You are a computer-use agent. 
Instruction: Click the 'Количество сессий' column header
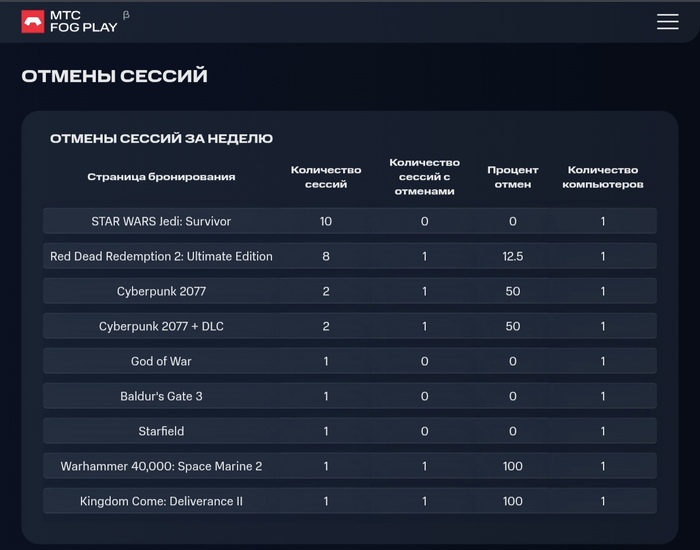coord(326,177)
